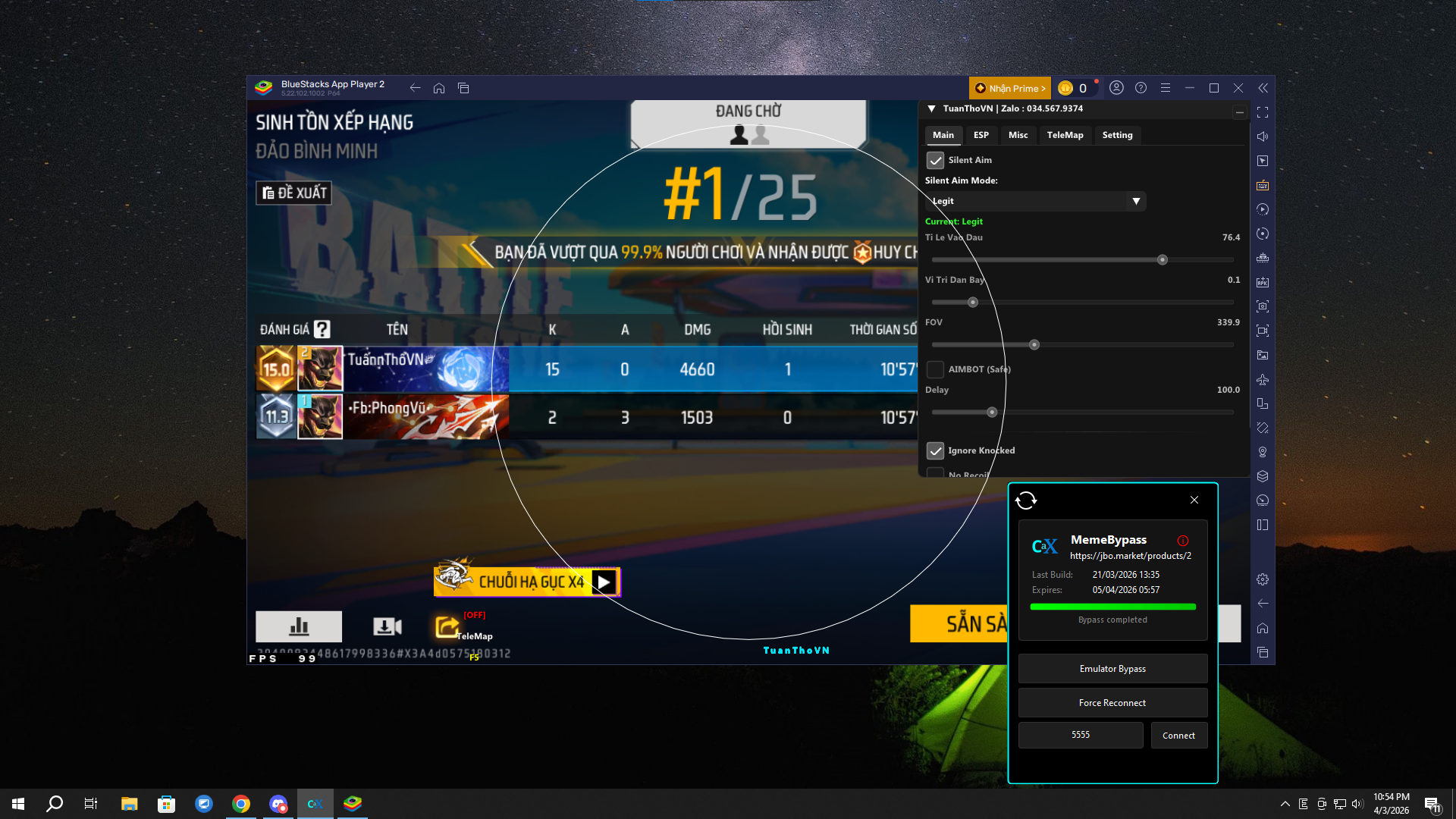The width and height of the screenshot is (1456, 819).
Task: Play the CHUỖI HẠ GỤC X4 highlight
Action: (604, 582)
